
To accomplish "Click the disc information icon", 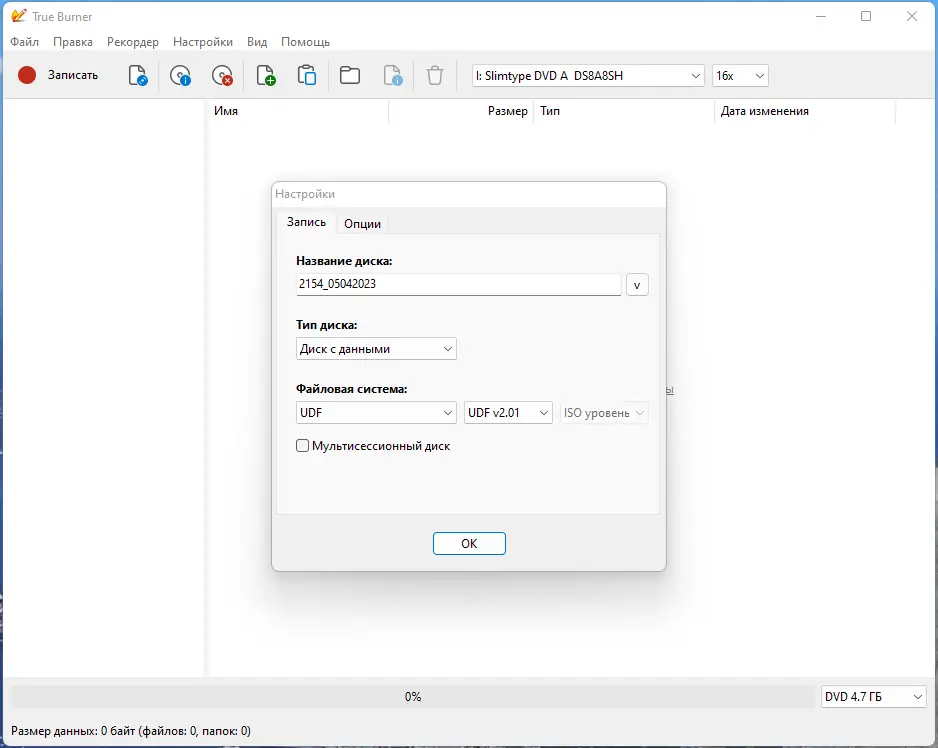I will click(181, 75).
